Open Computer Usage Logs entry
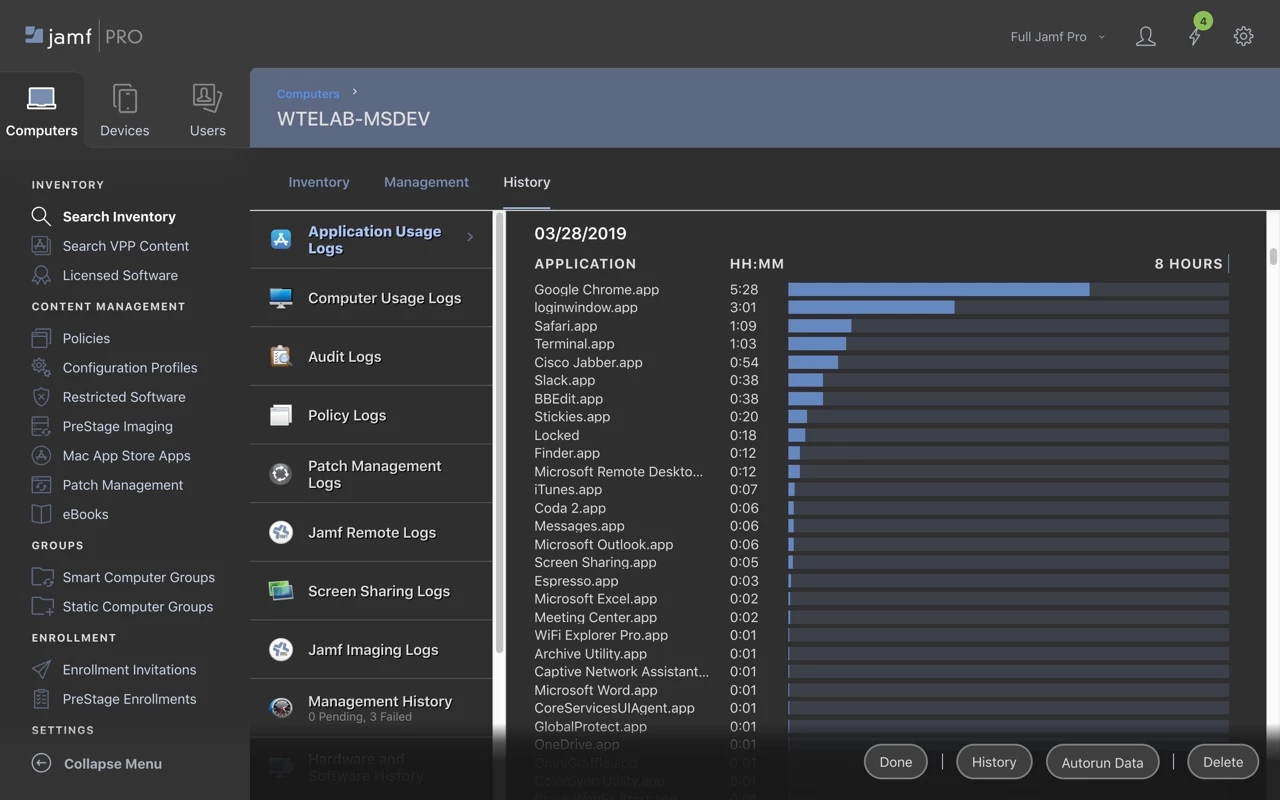The height and width of the screenshot is (800, 1280). pos(371,298)
